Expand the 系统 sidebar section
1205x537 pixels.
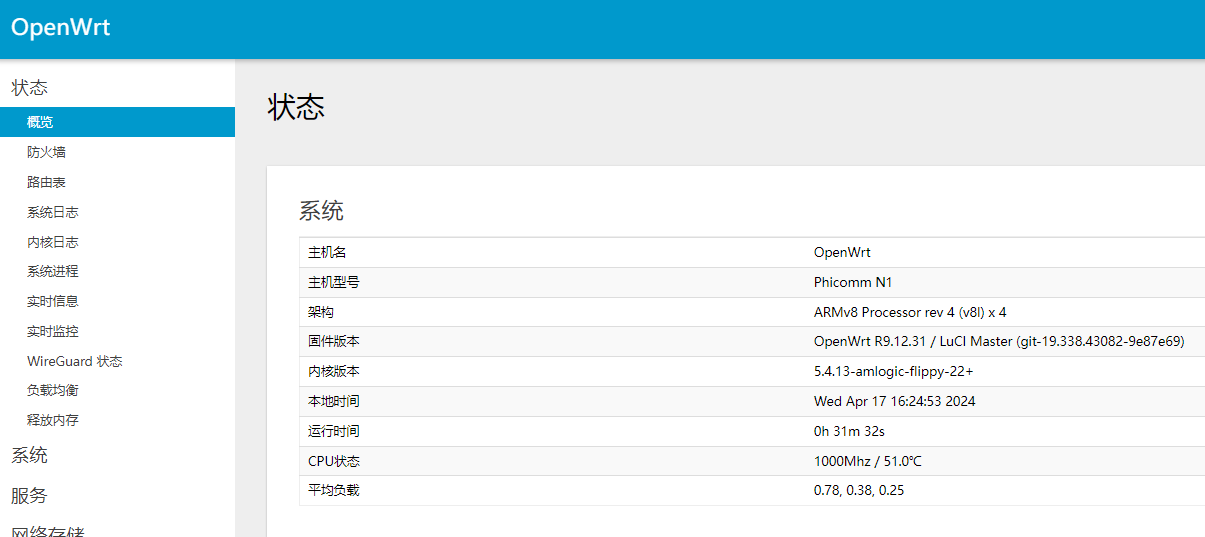tap(30, 456)
